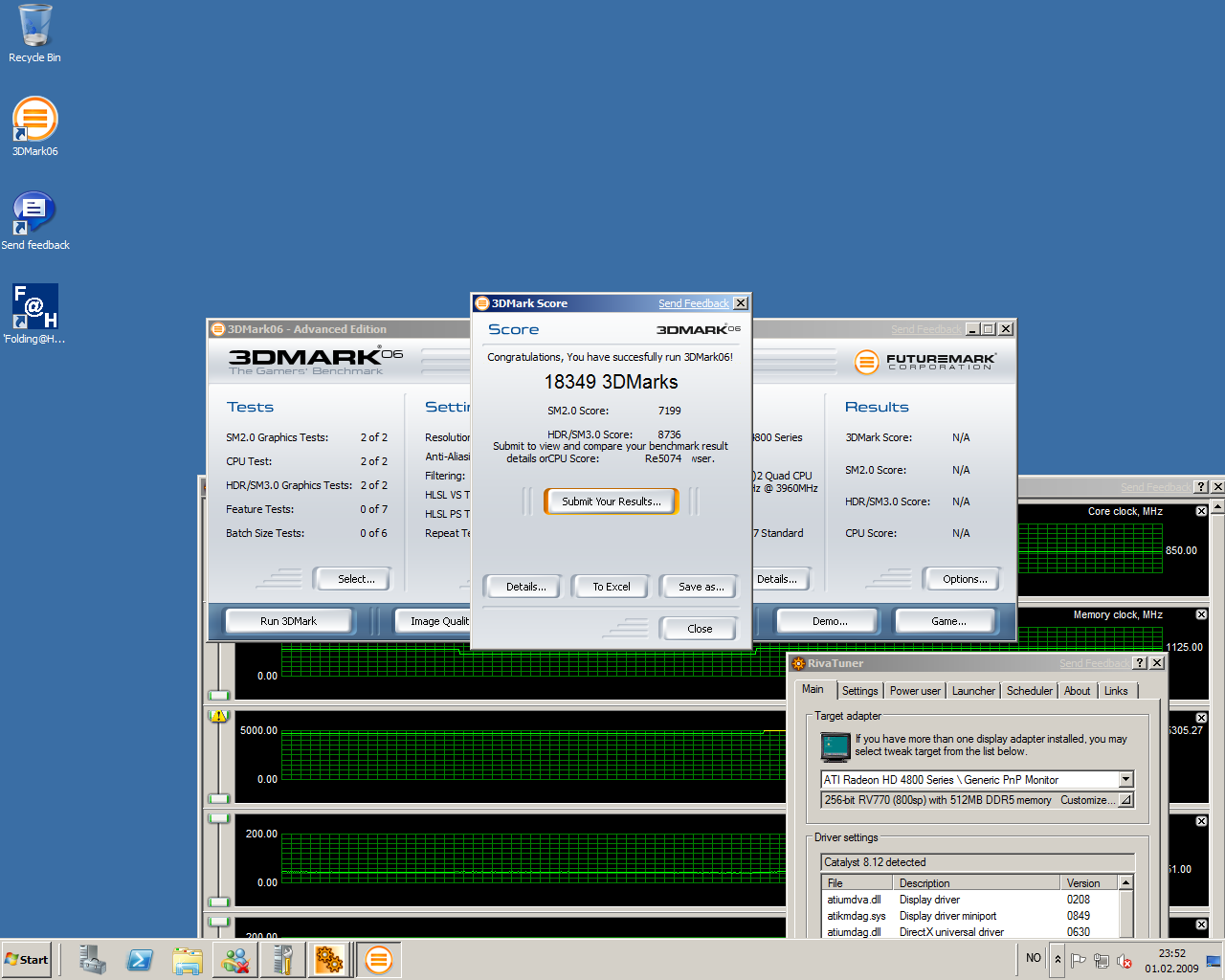This screenshot has height=980, width=1225.
Task: Click the NO language indicator in tray
Action: pyautogui.click(x=1034, y=958)
